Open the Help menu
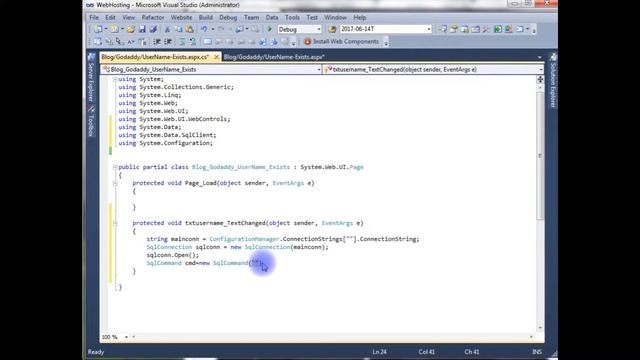640x360 pixels. tap(359, 18)
